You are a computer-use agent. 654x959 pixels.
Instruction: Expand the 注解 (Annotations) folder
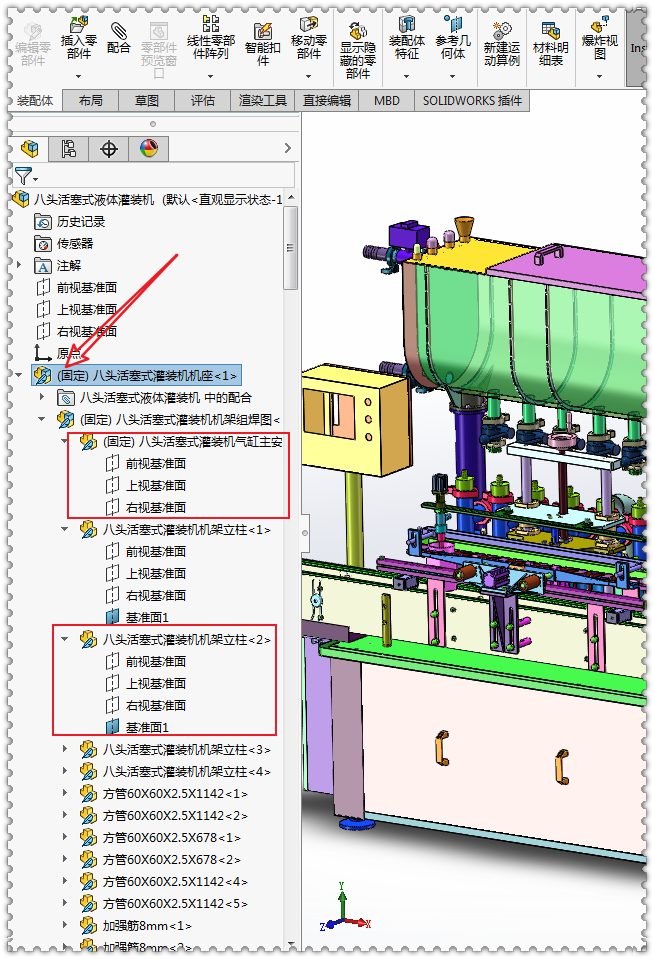tap(19, 265)
